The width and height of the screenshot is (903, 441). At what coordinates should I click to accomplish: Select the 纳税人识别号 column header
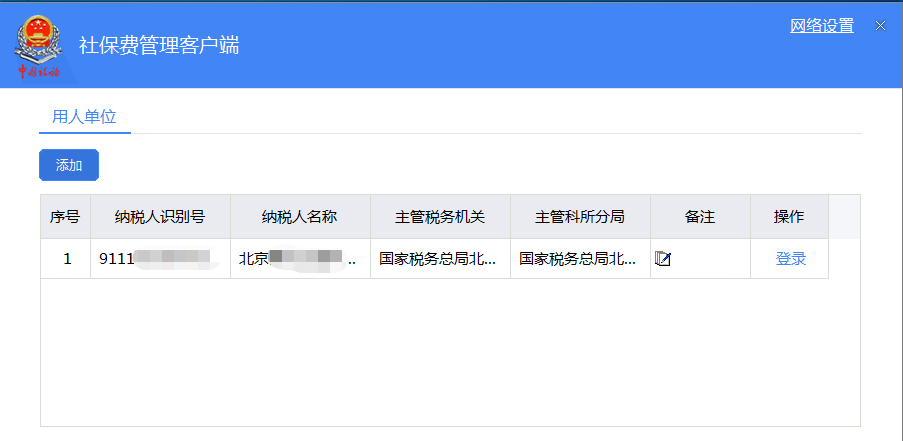pos(160,216)
